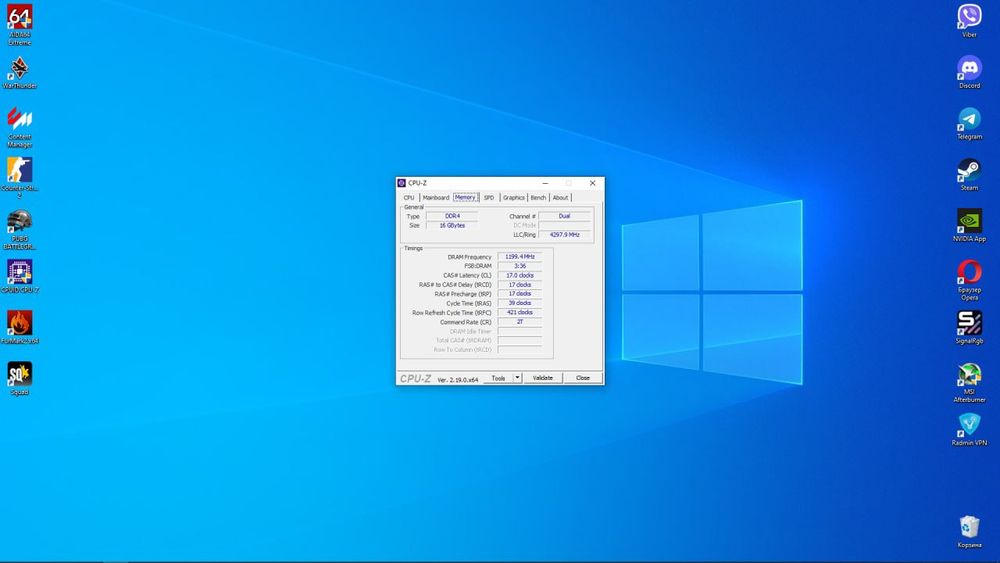Click the LLC/Ring value 4297.9 MHz

click(x=564, y=235)
